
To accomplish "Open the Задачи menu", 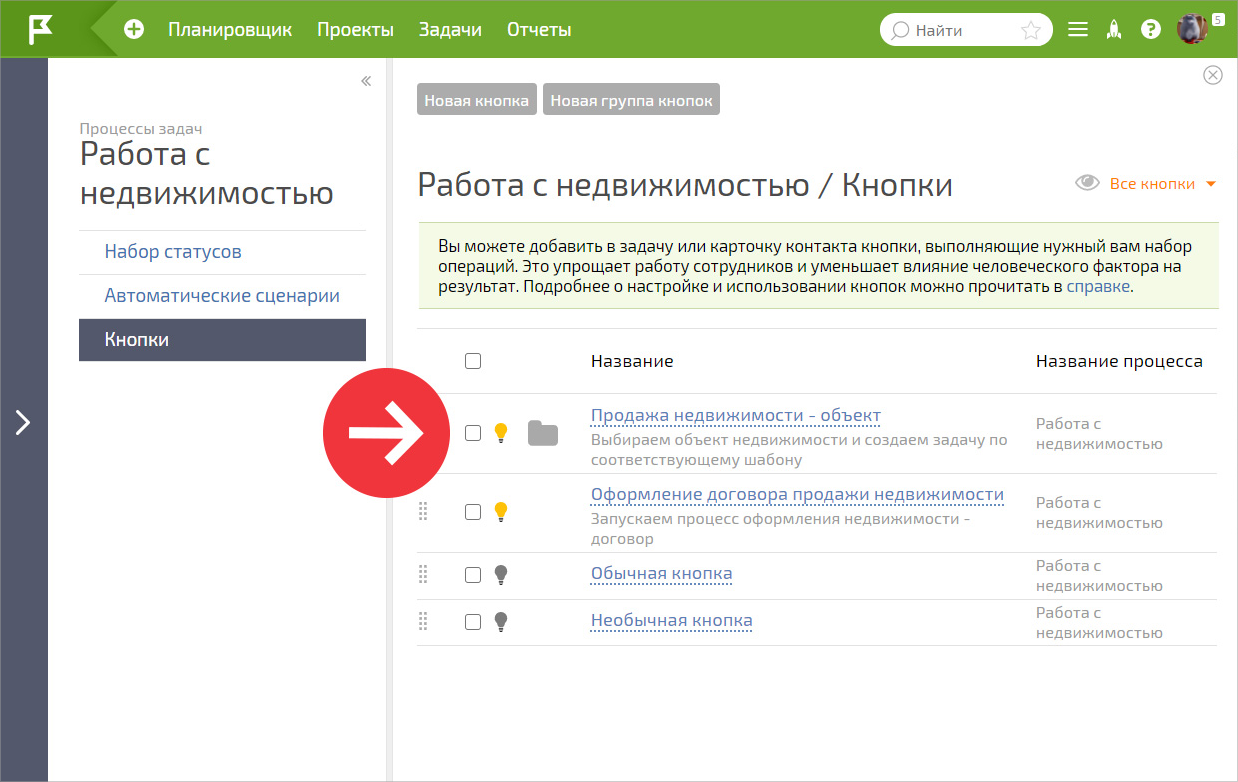I will point(450,30).
